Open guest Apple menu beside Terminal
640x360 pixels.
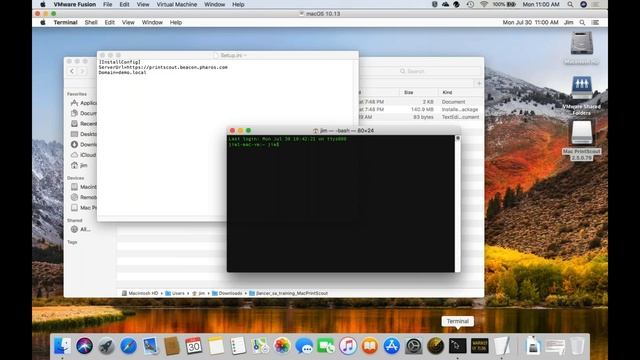[x=43, y=22]
